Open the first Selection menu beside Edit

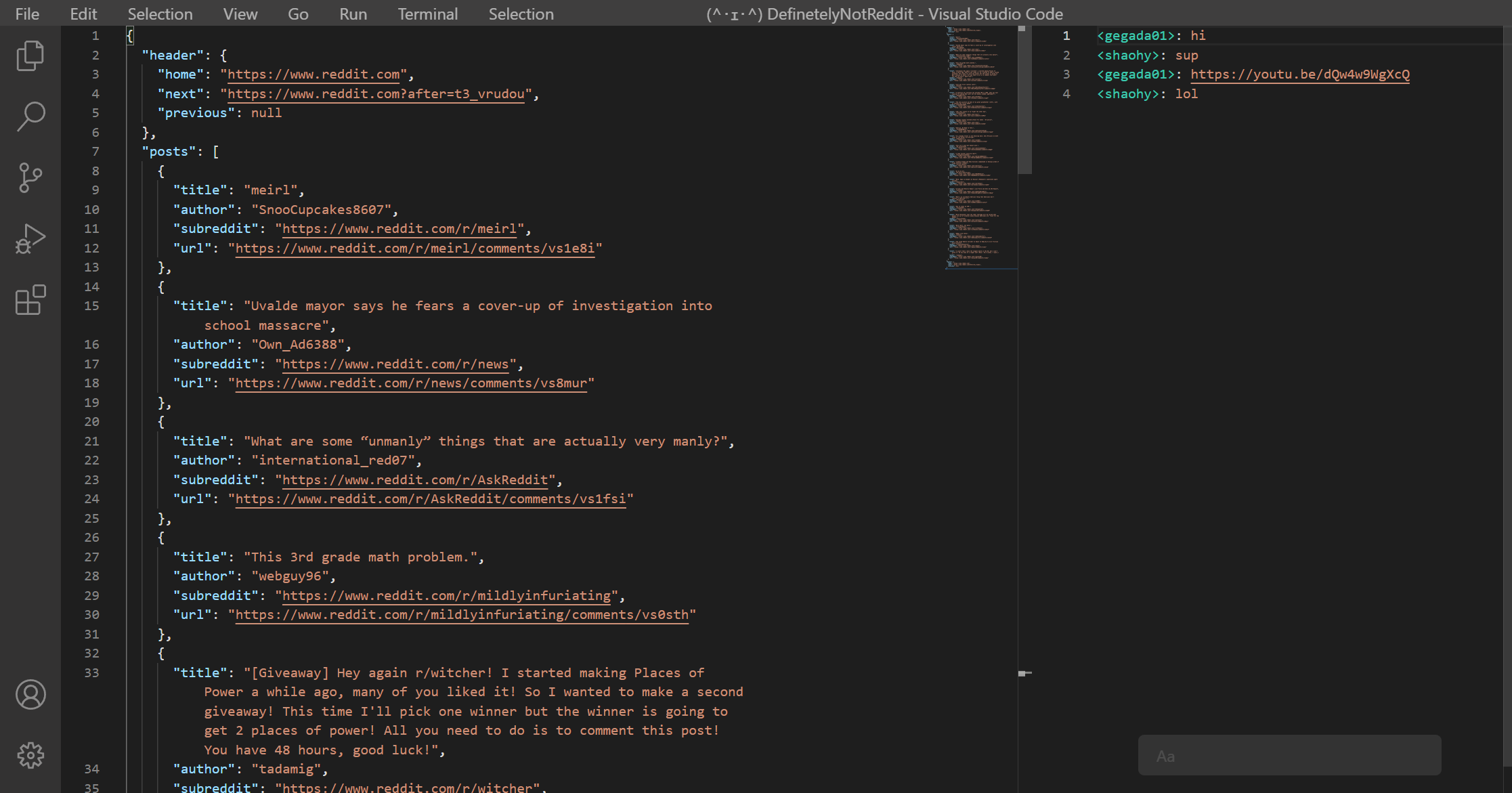coord(160,14)
